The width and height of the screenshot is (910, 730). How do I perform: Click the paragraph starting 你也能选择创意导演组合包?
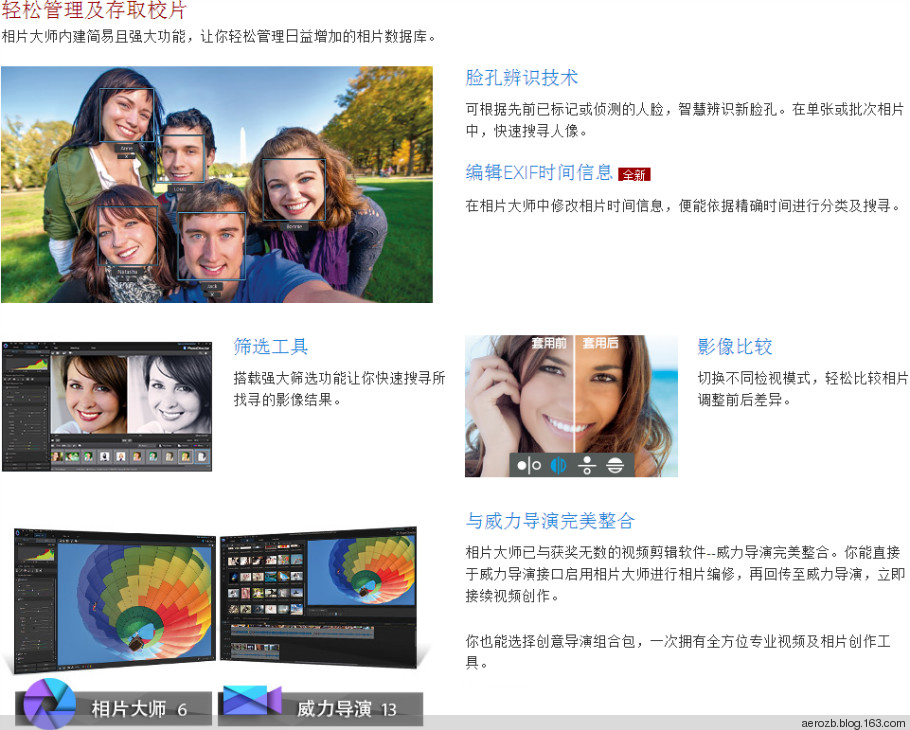[x=678, y=652]
